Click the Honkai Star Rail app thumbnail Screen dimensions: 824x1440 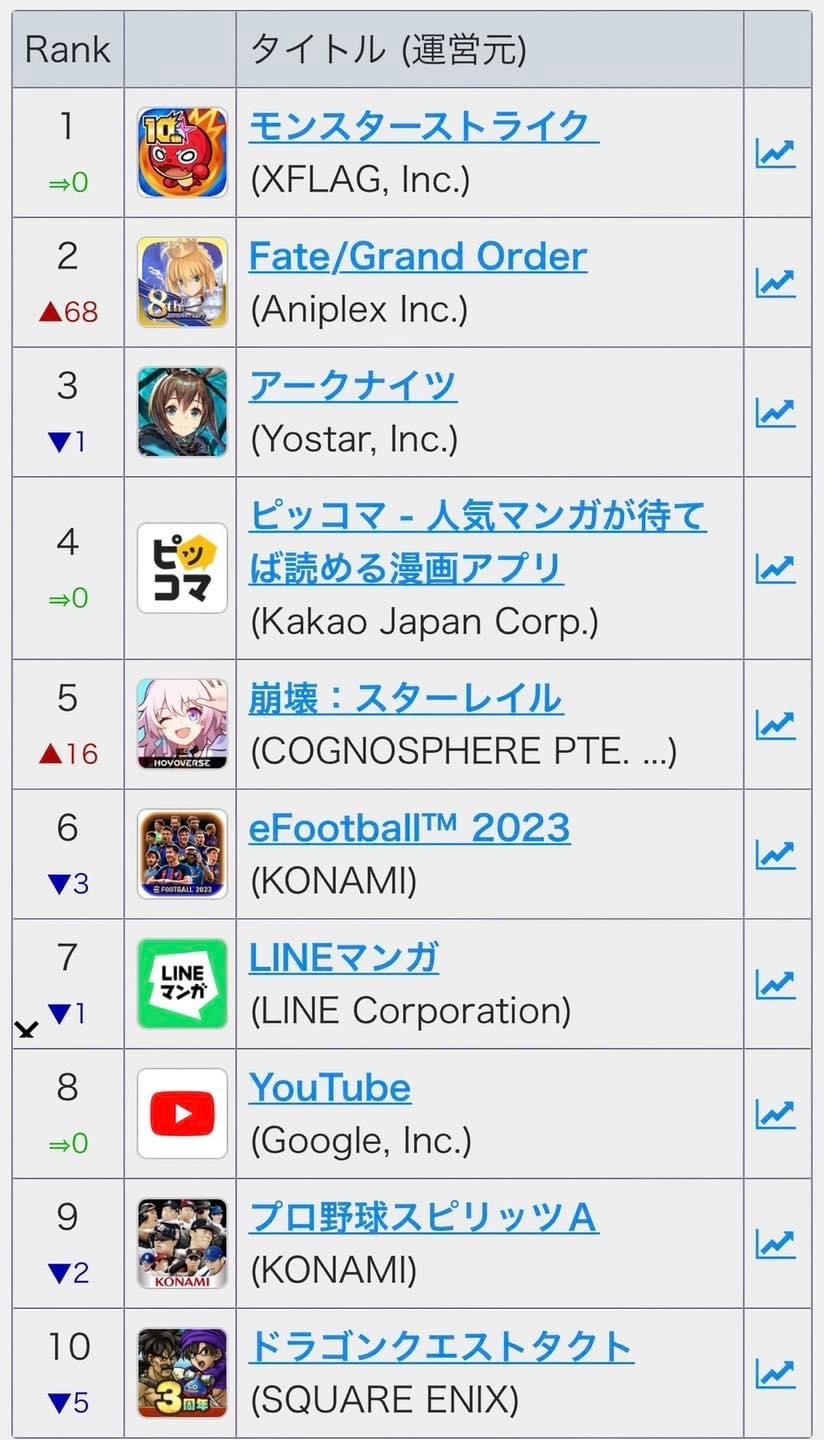182,724
